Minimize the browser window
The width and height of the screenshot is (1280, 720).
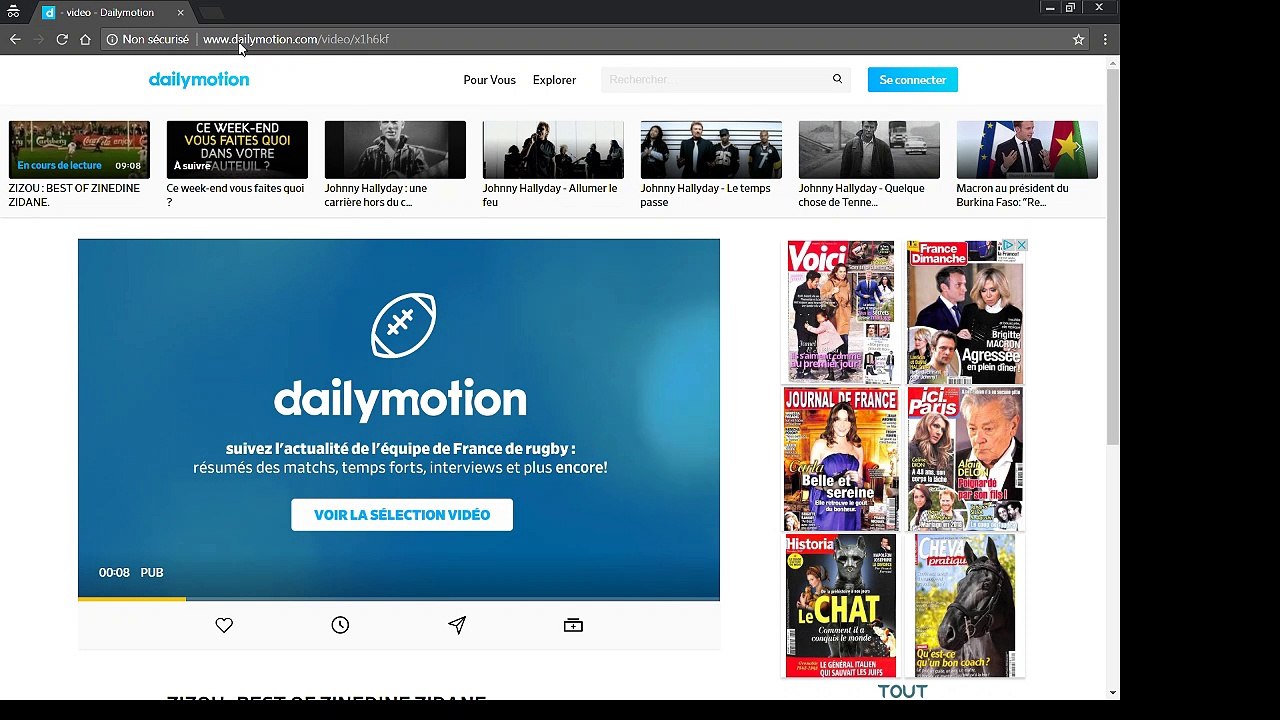(x=1049, y=8)
